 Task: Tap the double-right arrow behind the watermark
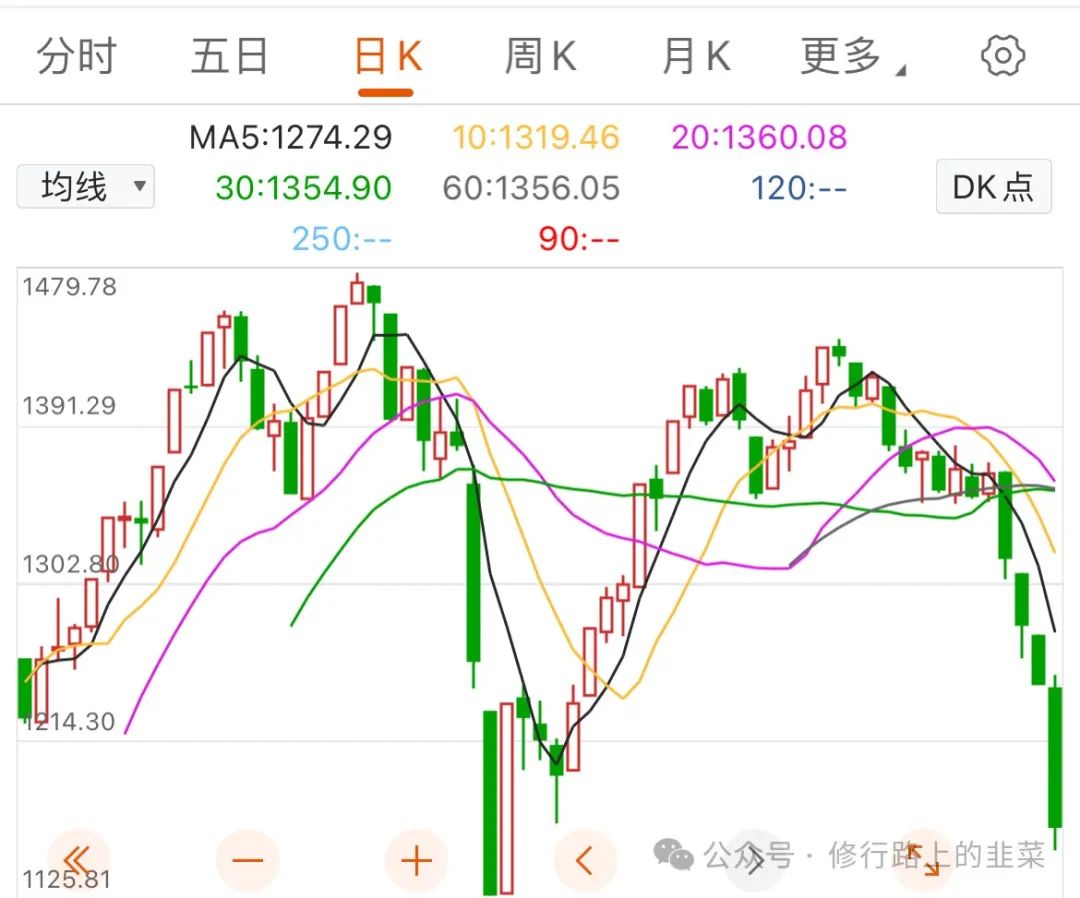coord(755,859)
